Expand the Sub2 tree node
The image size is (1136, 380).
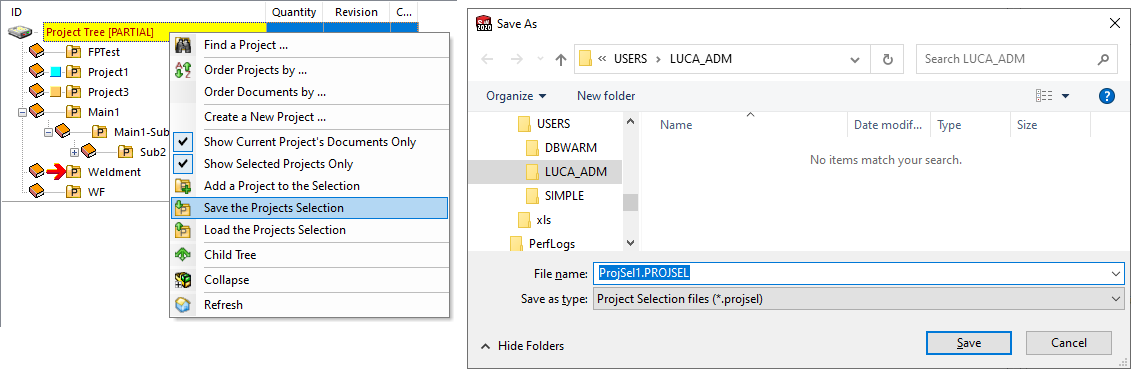click(74, 152)
